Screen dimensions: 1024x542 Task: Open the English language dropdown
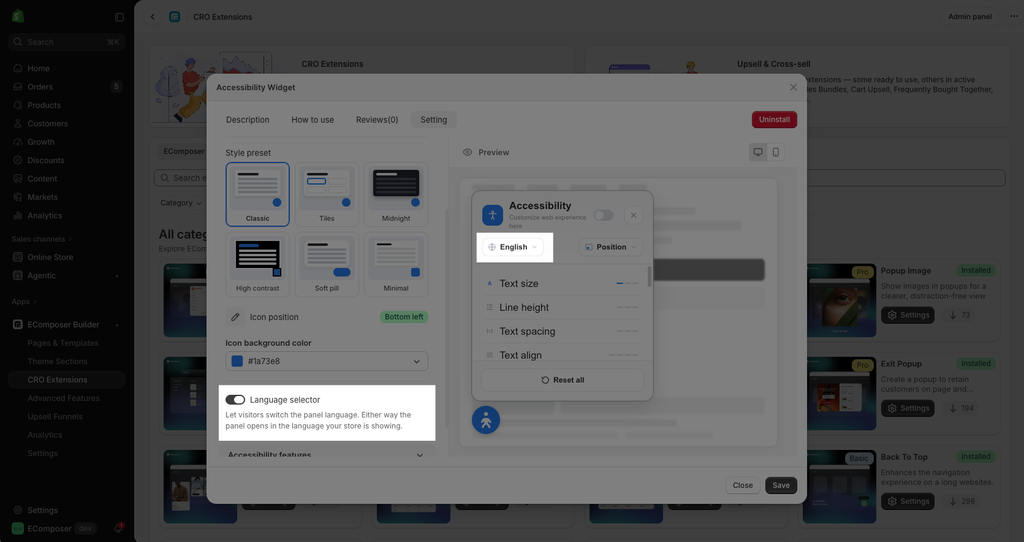[513, 247]
